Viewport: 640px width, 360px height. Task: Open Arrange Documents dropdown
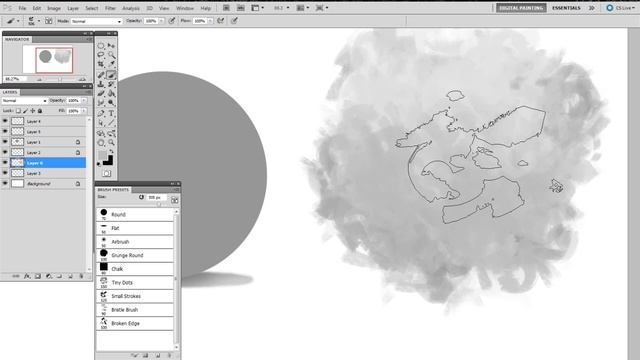pyautogui.click(x=258, y=8)
